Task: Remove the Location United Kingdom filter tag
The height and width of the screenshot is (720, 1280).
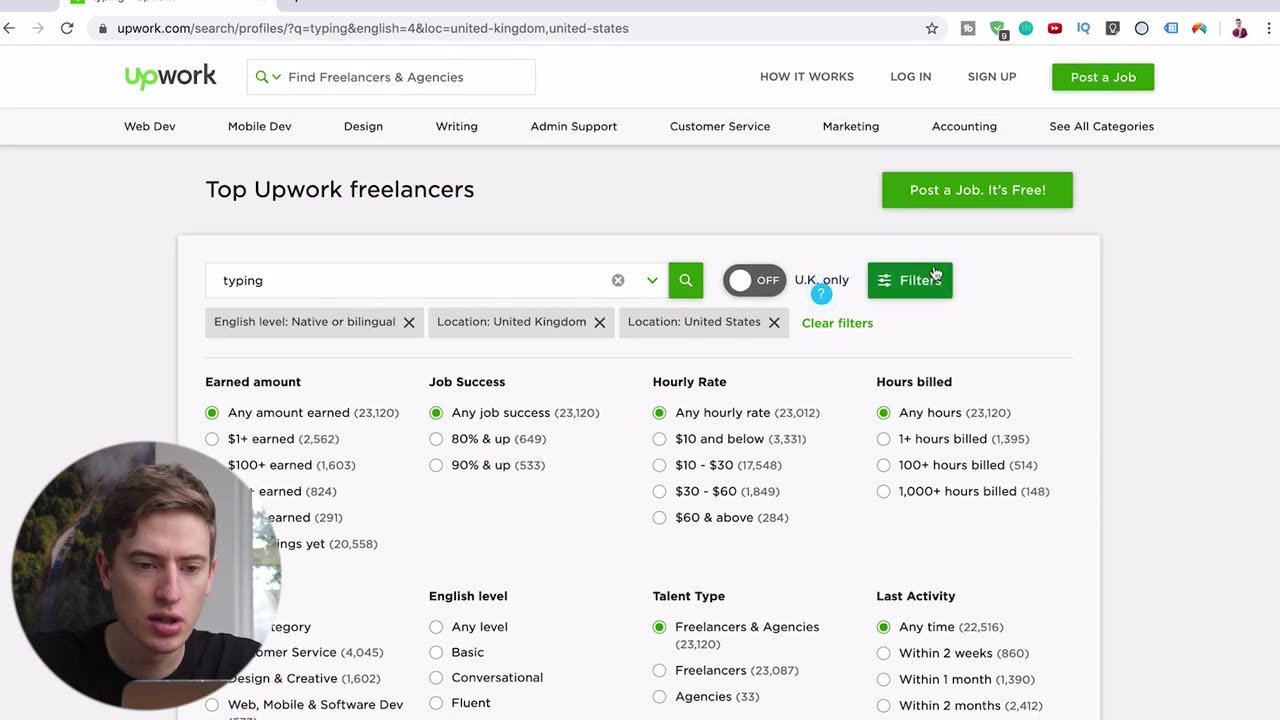Action: [x=600, y=322]
